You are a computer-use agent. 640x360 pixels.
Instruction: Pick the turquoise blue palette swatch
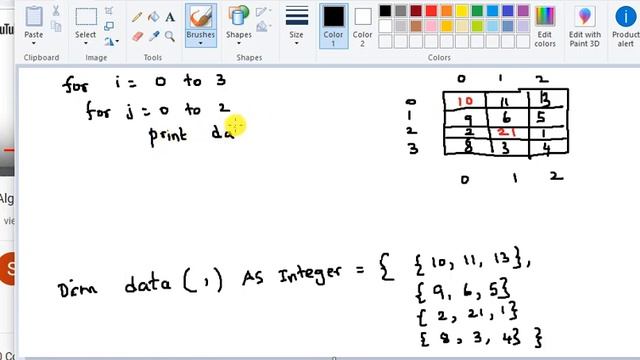click(x=492, y=11)
